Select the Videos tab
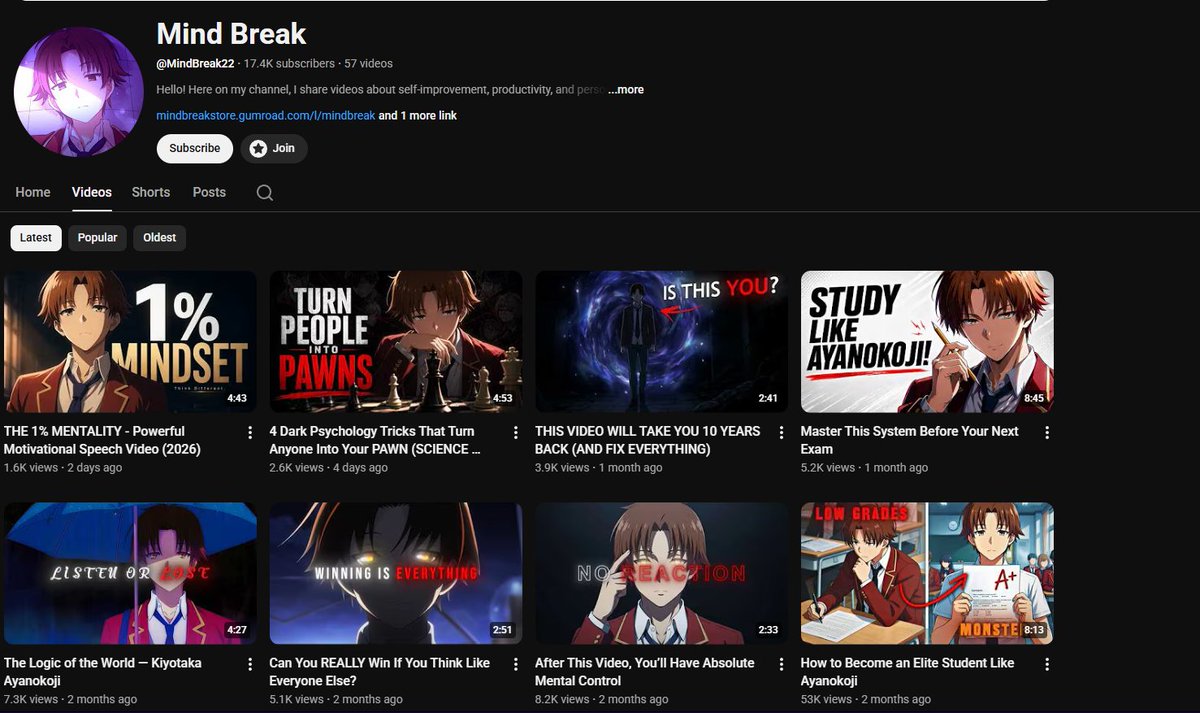Viewport: 1200px width, 713px height. (x=92, y=192)
